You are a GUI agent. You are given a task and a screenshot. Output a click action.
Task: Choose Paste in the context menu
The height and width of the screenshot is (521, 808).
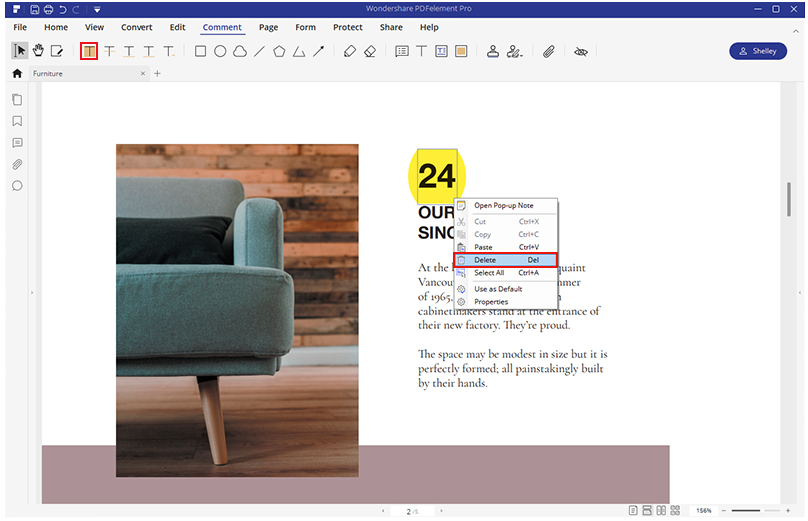click(506, 247)
